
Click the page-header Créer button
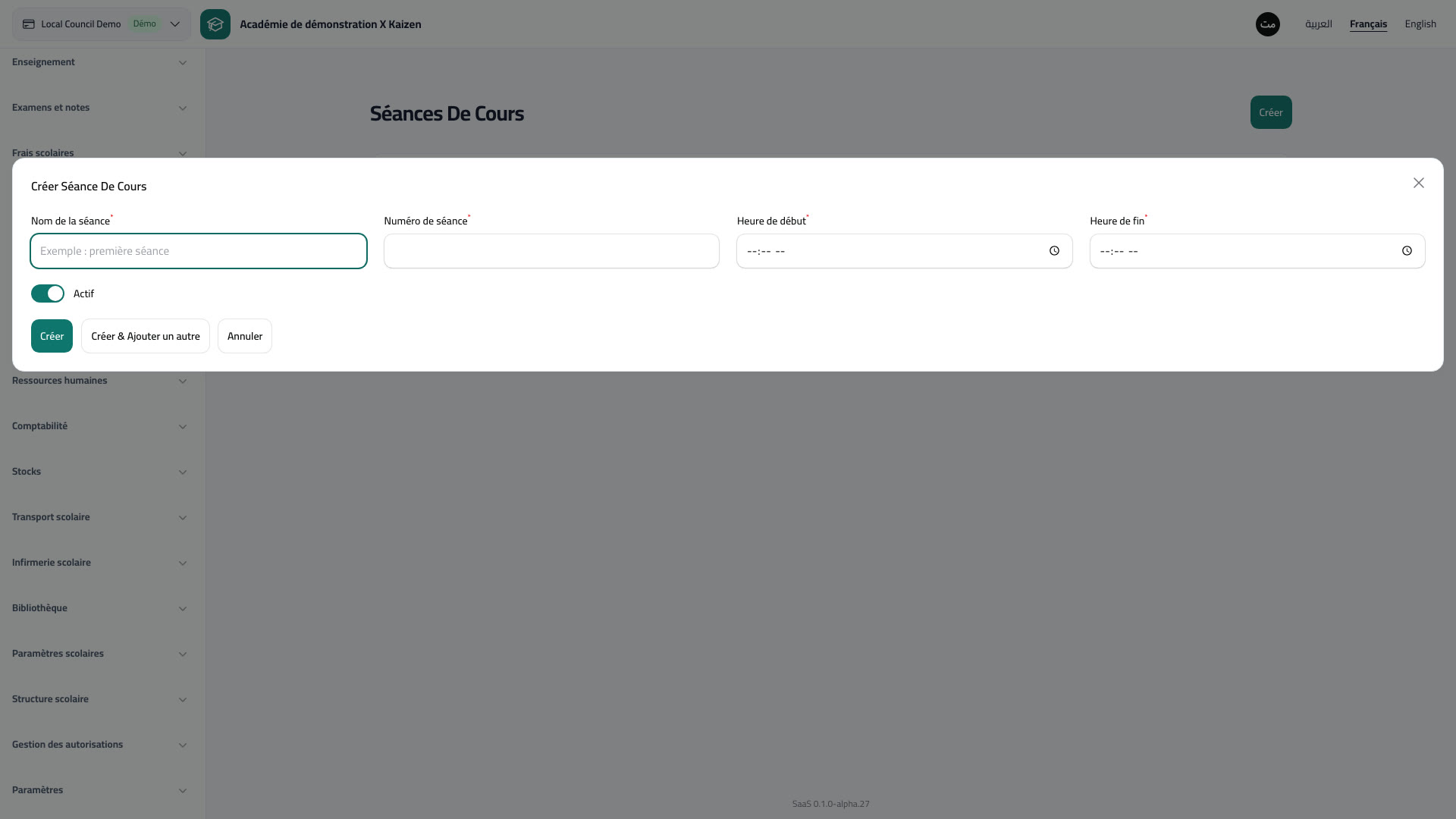coord(1271,112)
